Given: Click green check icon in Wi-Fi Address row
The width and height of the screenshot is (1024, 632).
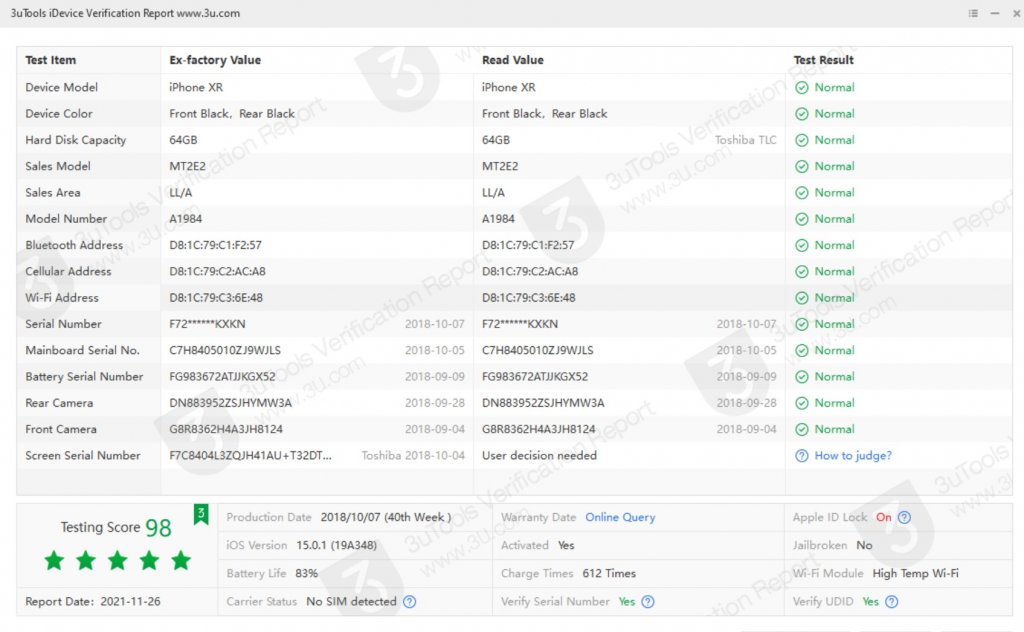Looking at the screenshot, I should click(x=801, y=298).
